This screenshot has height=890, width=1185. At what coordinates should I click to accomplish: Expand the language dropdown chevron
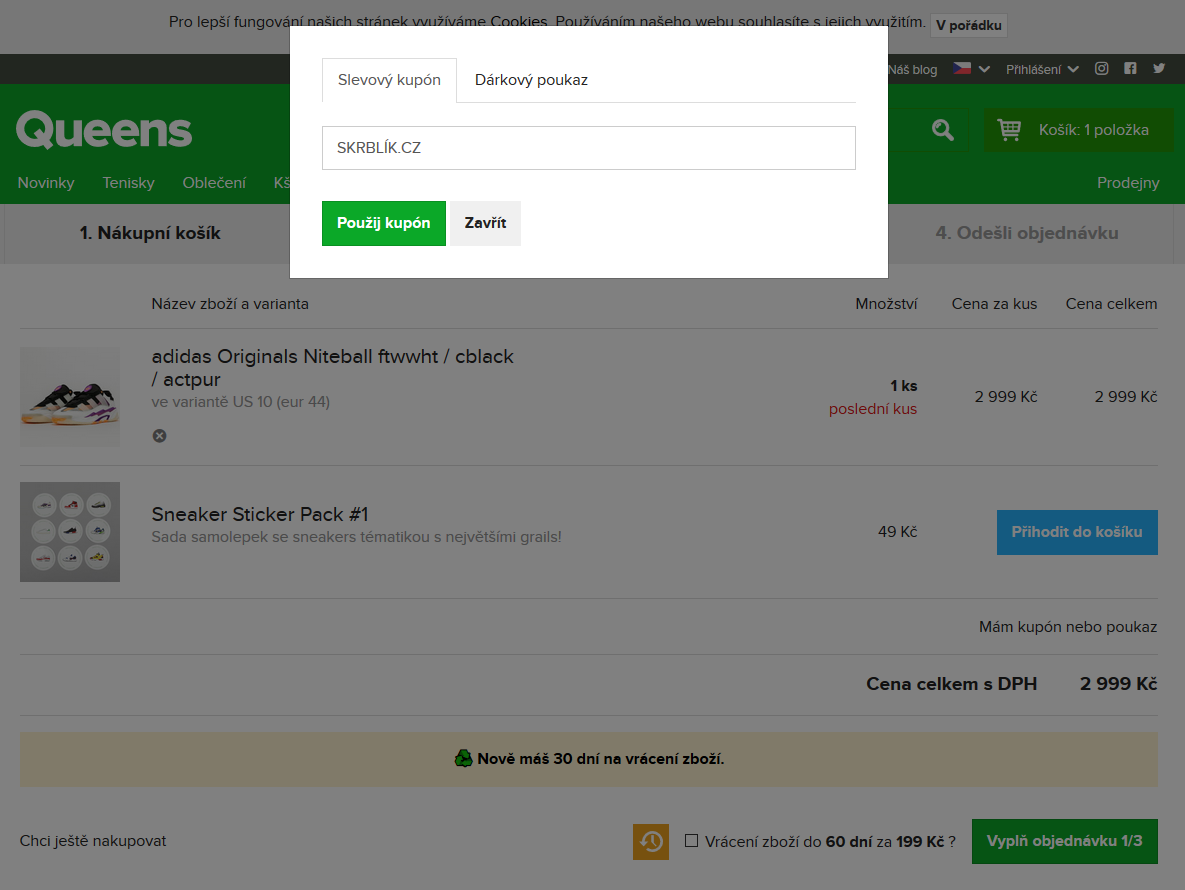pos(984,70)
